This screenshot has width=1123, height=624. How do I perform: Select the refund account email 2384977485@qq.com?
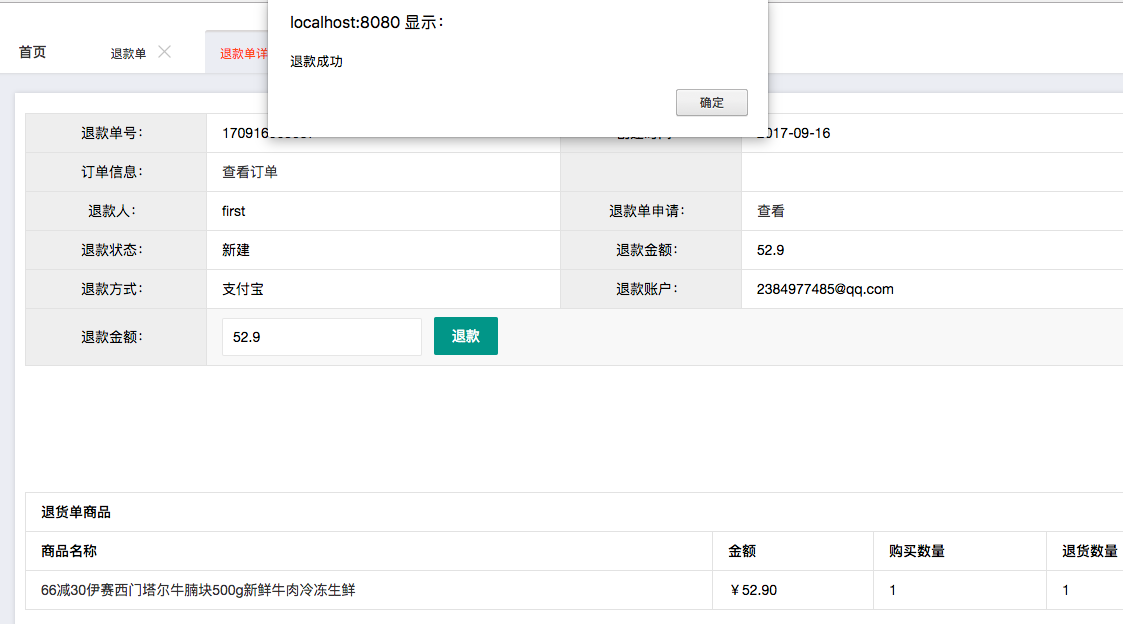(825, 289)
